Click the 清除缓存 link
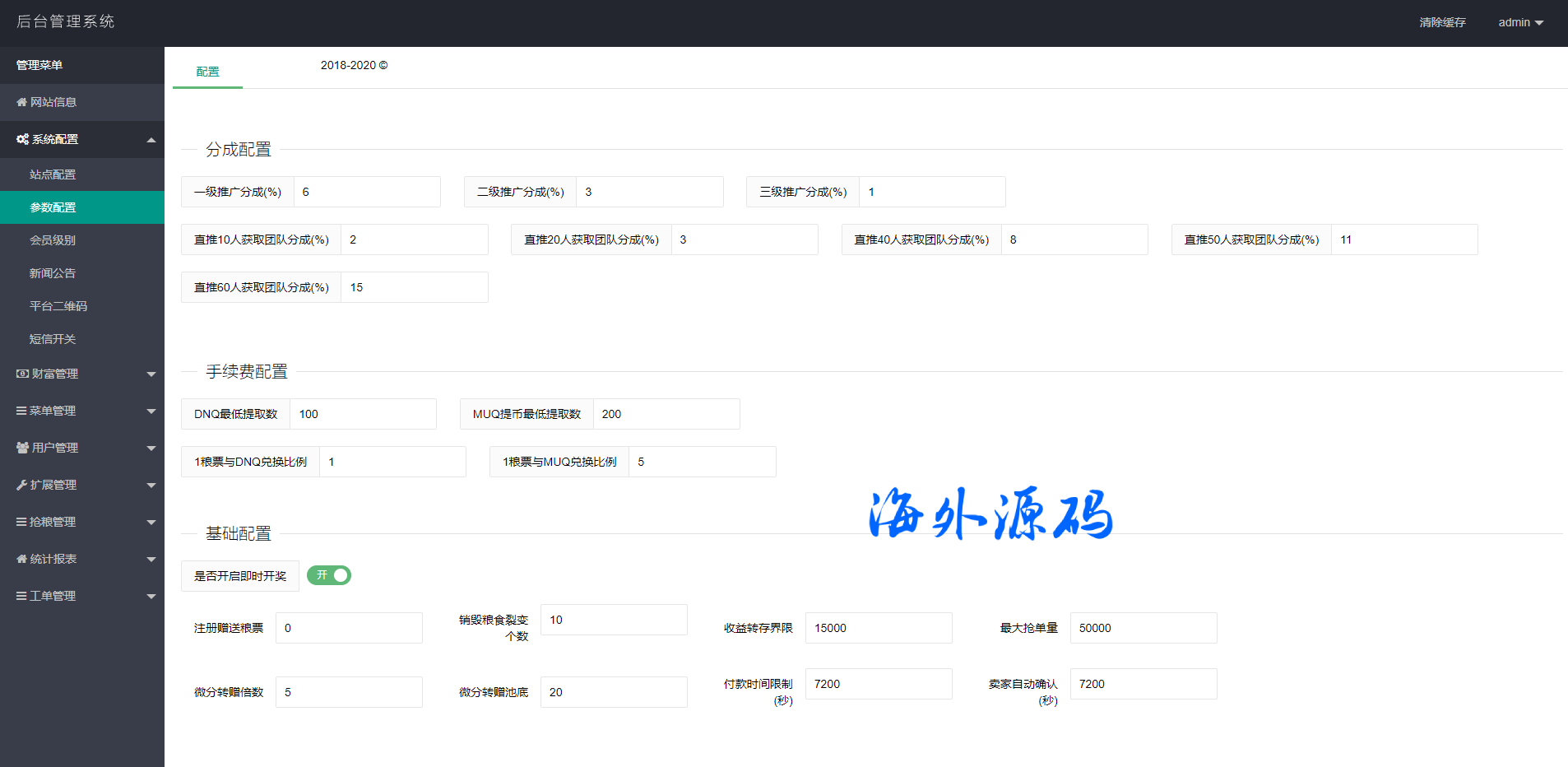Screen dimensions: 1568x767 (x=1442, y=22)
